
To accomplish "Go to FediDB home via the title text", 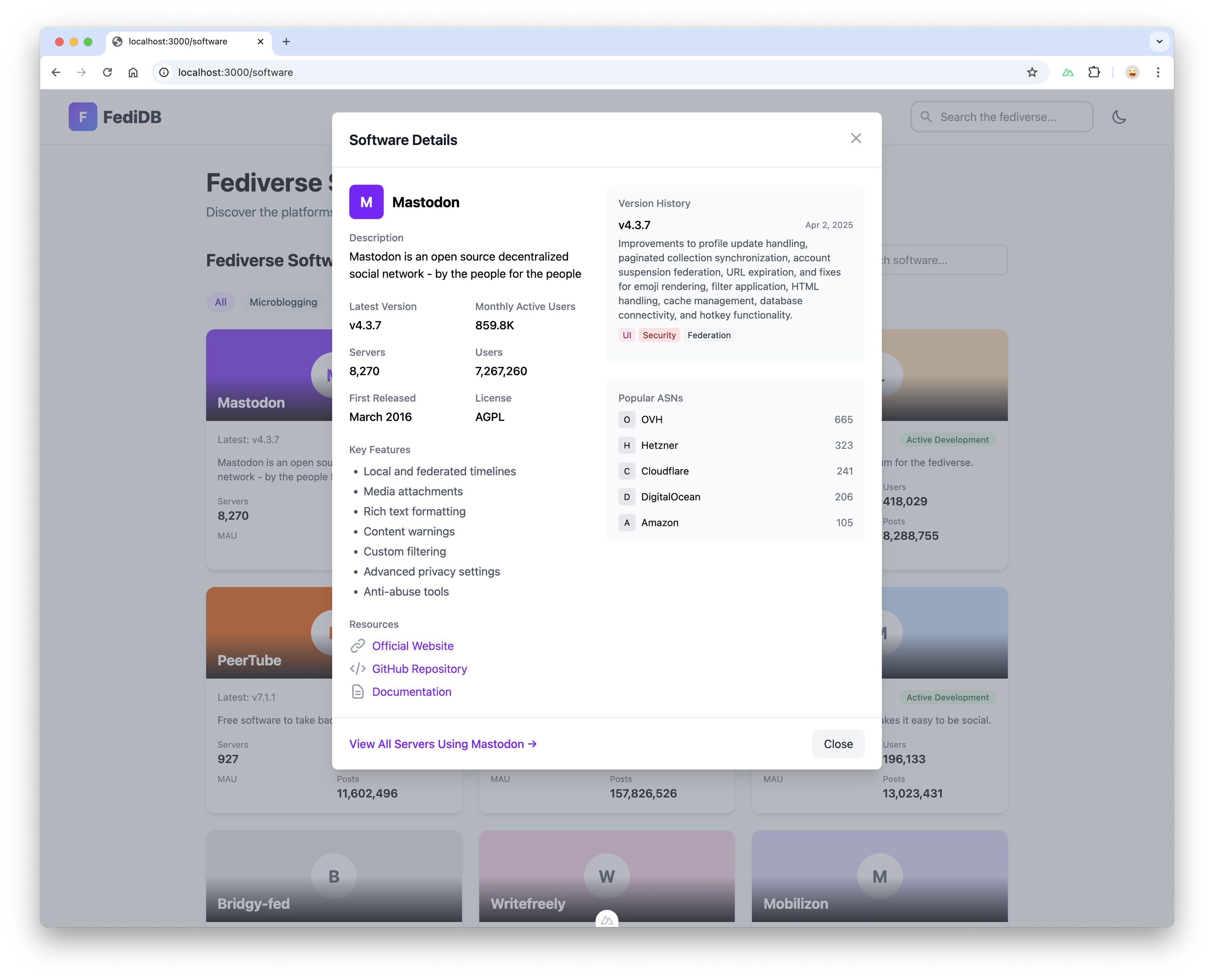I will [132, 117].
